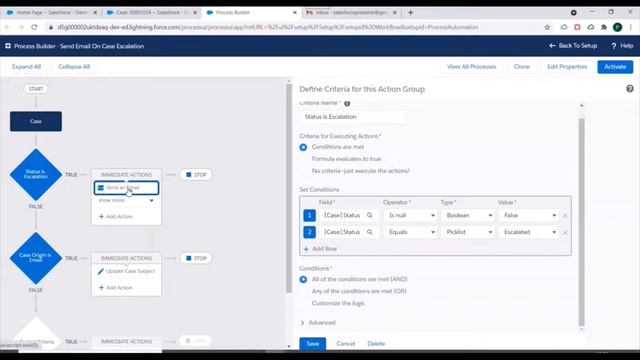Switch to Case Salesforce browser tab
This screenshot has height=360, width=640.
[151, 13]
